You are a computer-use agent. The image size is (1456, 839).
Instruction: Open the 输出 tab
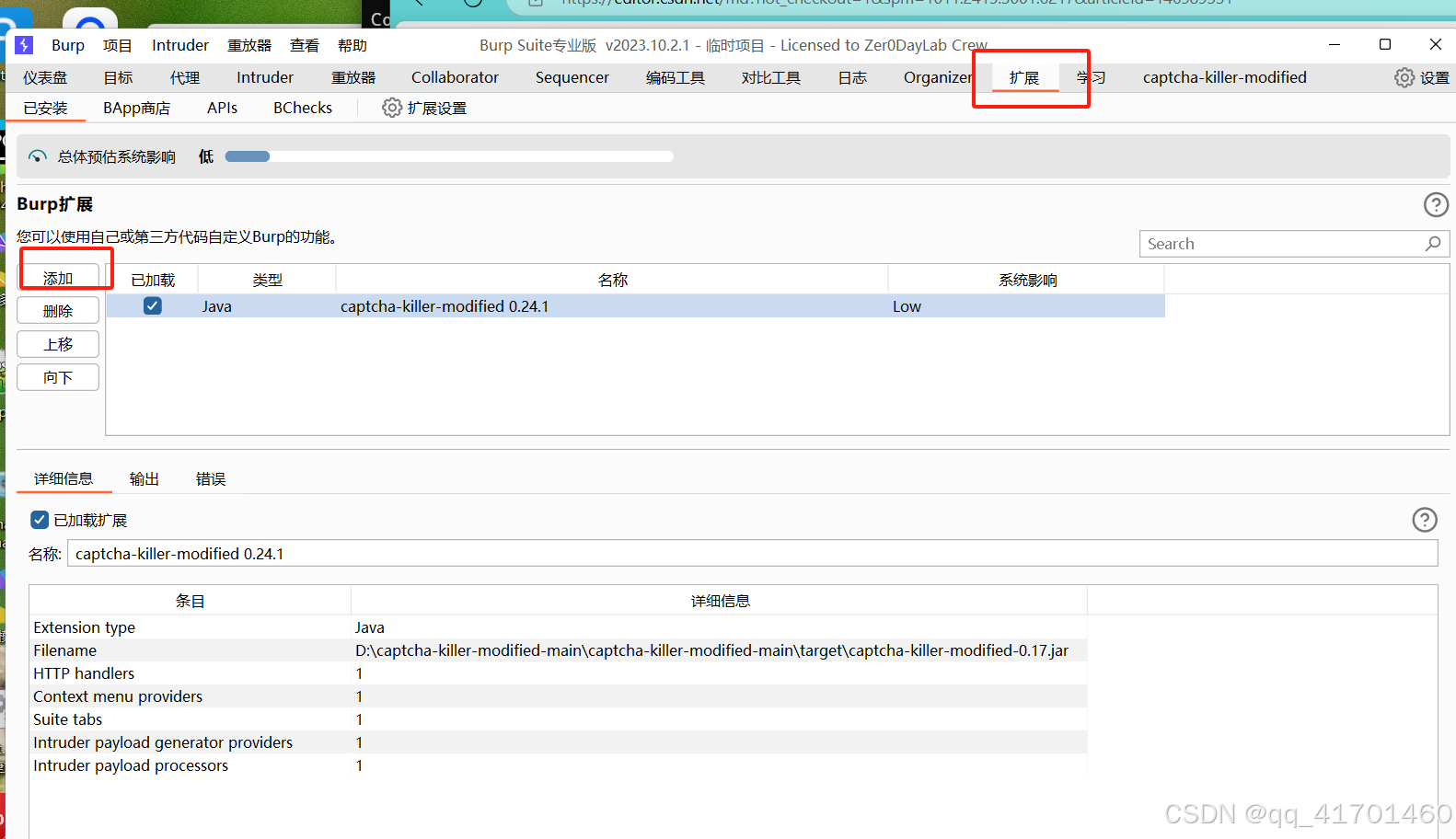[144, 478]
